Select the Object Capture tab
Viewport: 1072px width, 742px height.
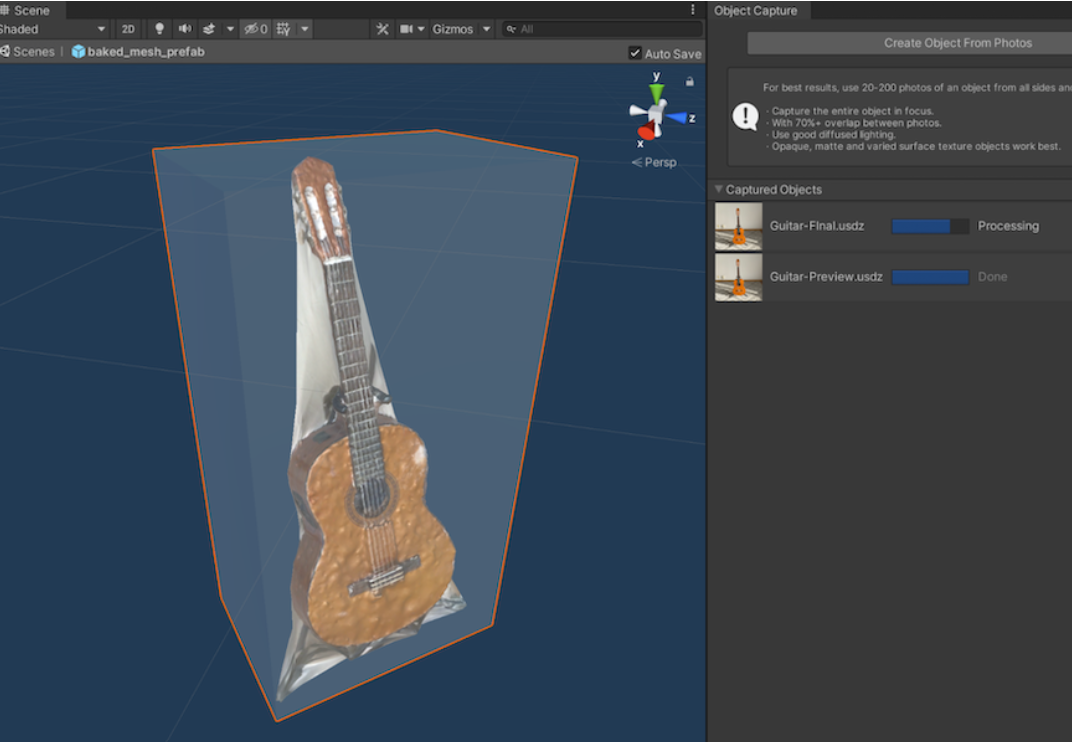coord(756,10)
